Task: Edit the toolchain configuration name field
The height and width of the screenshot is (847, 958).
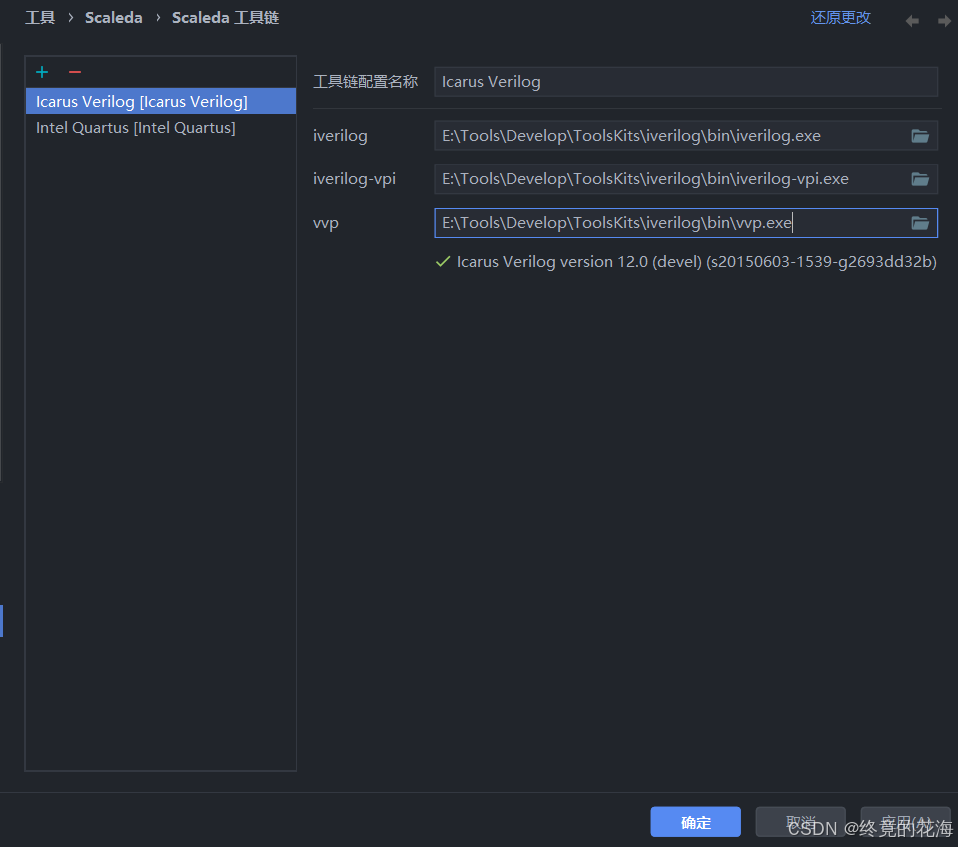Action: [686, 82]
